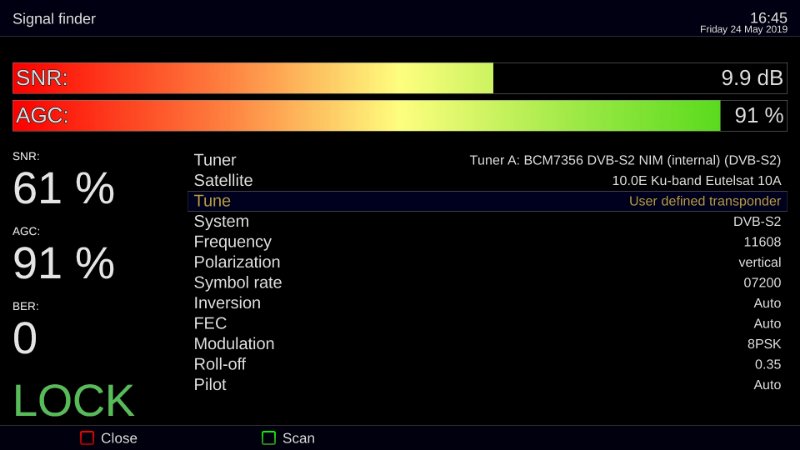This screenshot has height=450, width=800.
Task: Select the Tuner row
Action: coord(487,160)
